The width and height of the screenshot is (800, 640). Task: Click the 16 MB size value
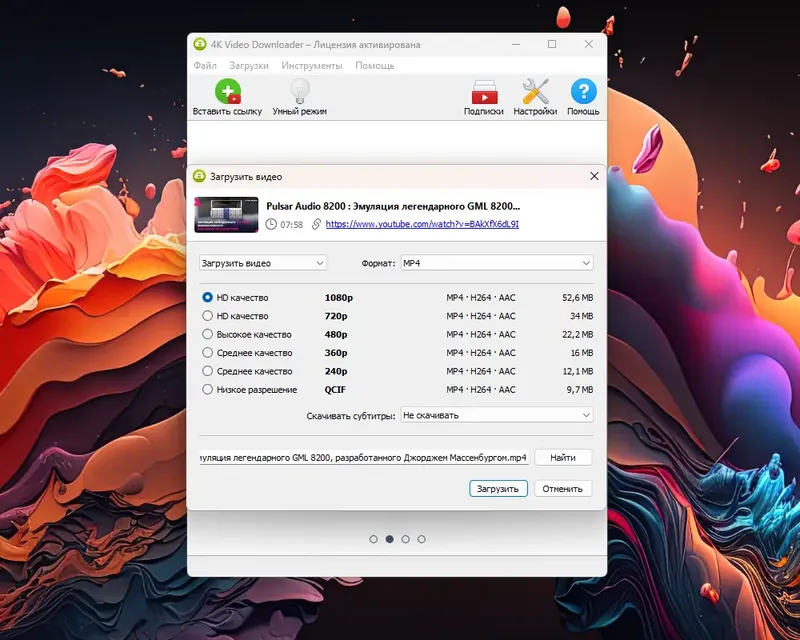coord(582,352)
